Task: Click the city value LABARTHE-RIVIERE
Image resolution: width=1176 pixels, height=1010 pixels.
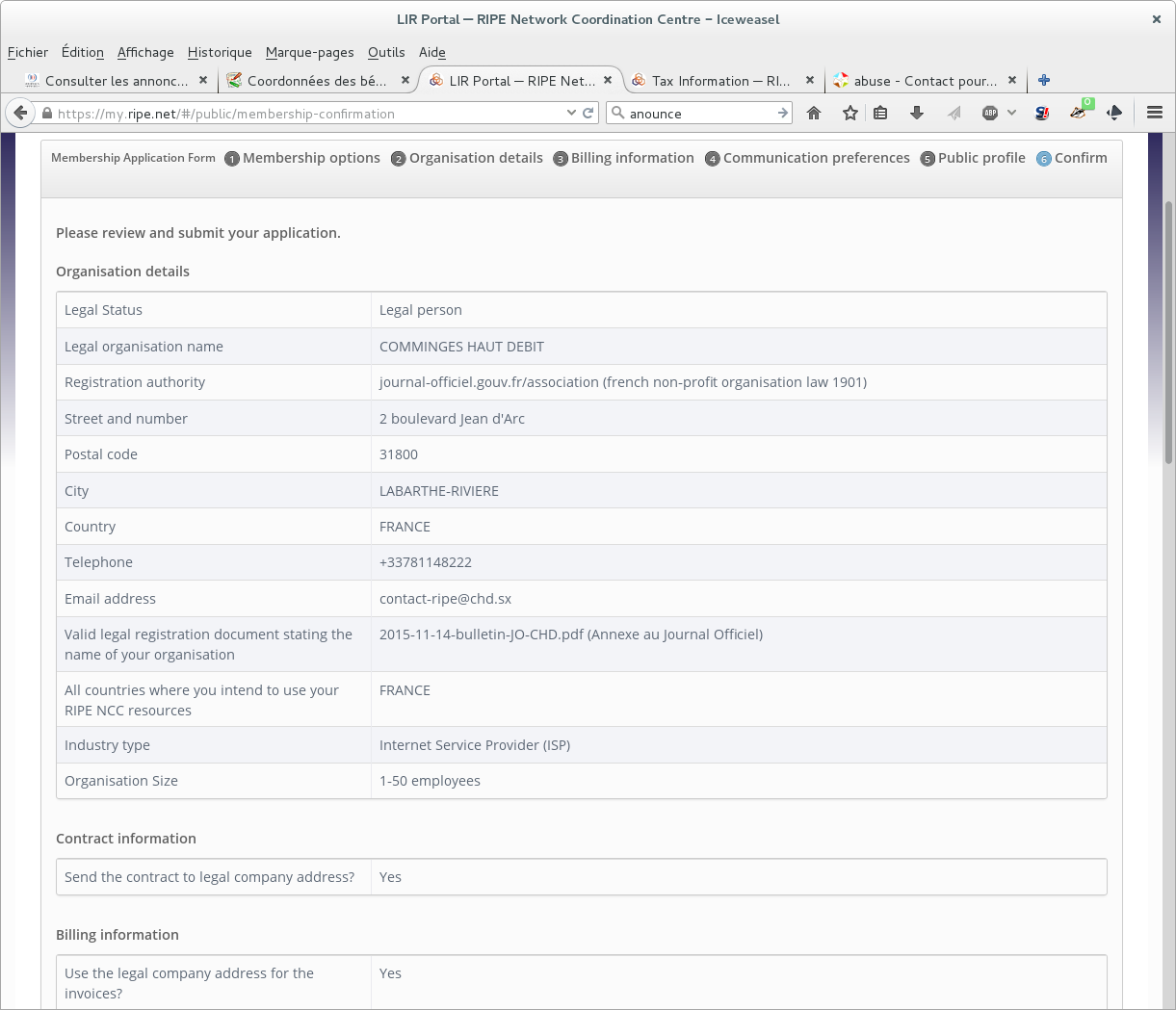Action: click(x=439, y=491)
